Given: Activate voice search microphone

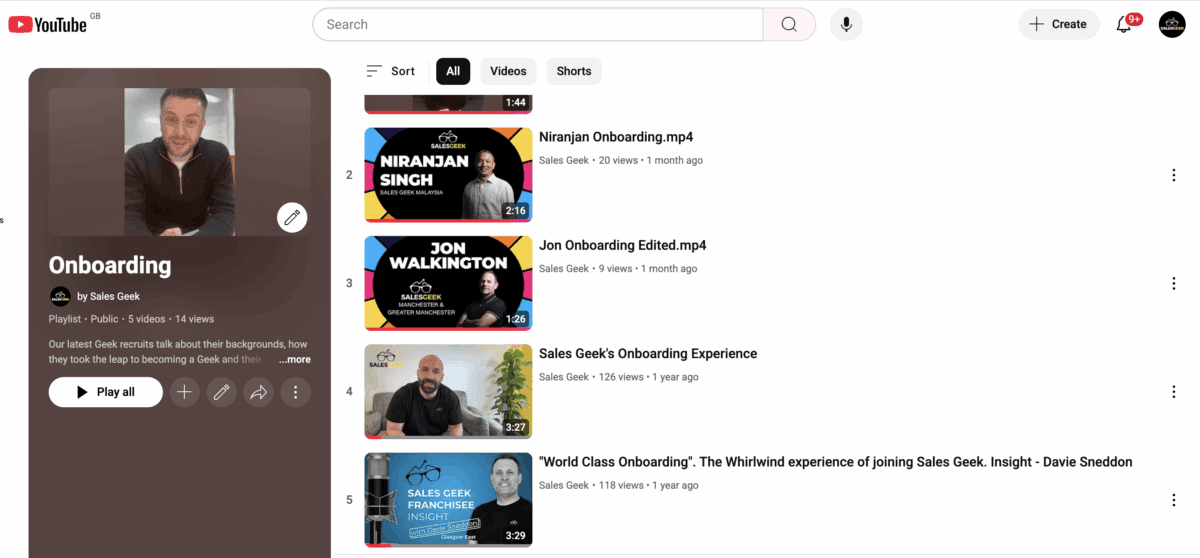Looking at the screenshot, I should tap(846, 25).
